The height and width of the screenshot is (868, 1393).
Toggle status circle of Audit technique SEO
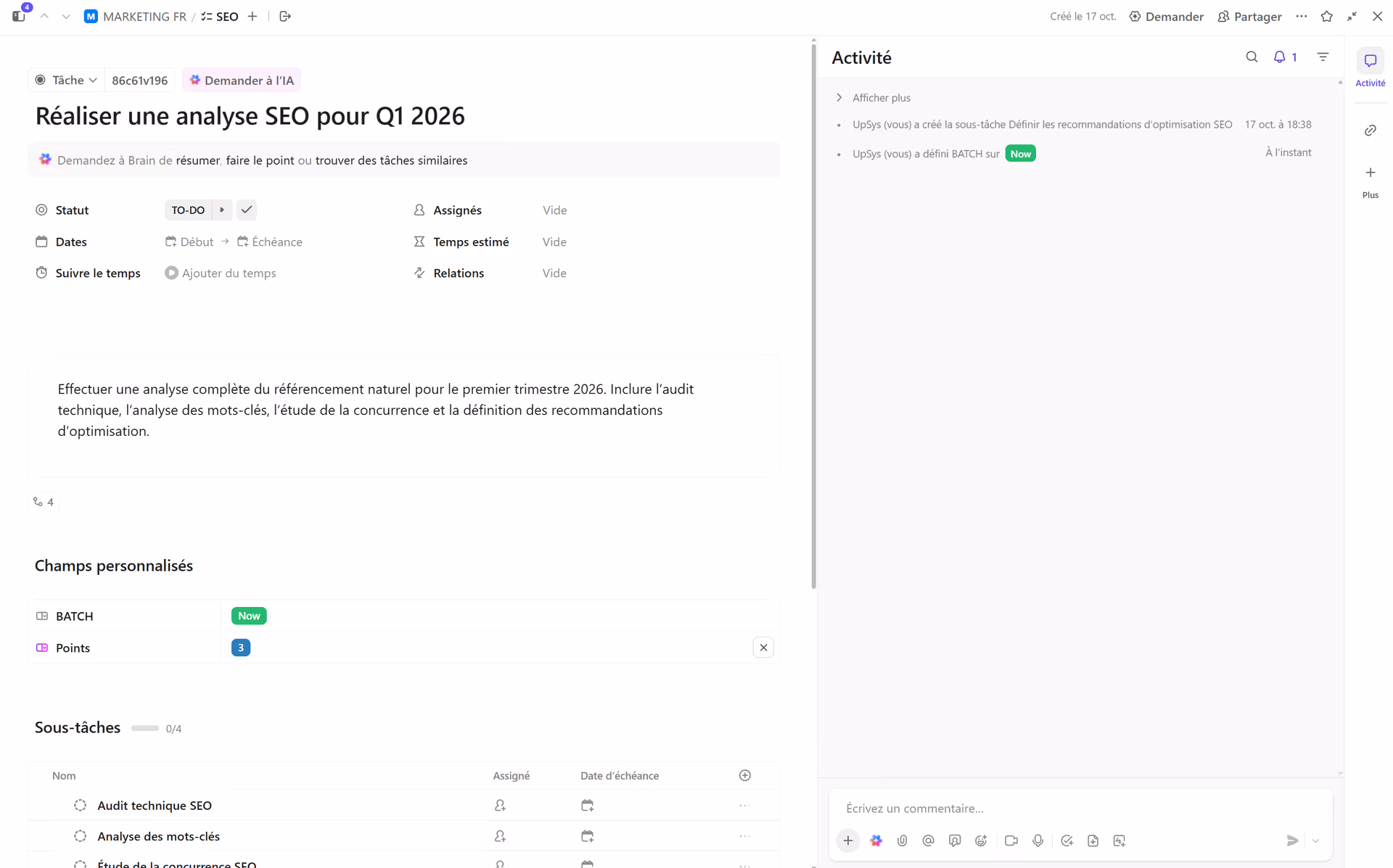pos(81,805)
